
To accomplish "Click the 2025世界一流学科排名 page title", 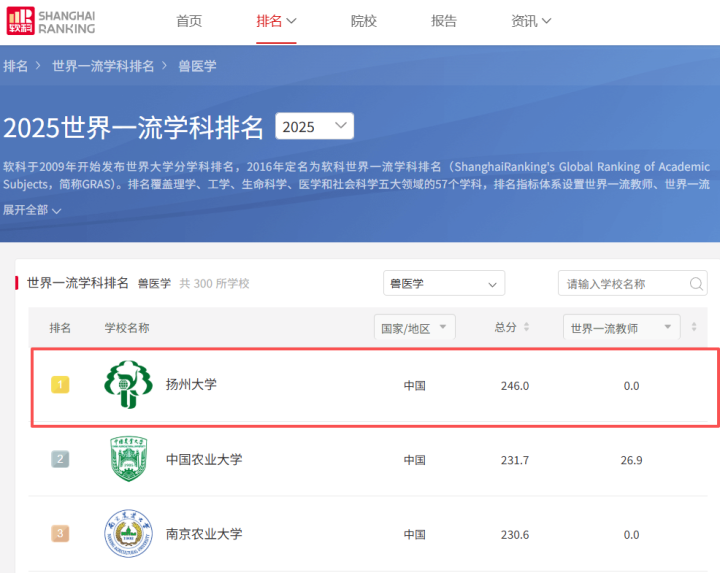I will 134,128.
